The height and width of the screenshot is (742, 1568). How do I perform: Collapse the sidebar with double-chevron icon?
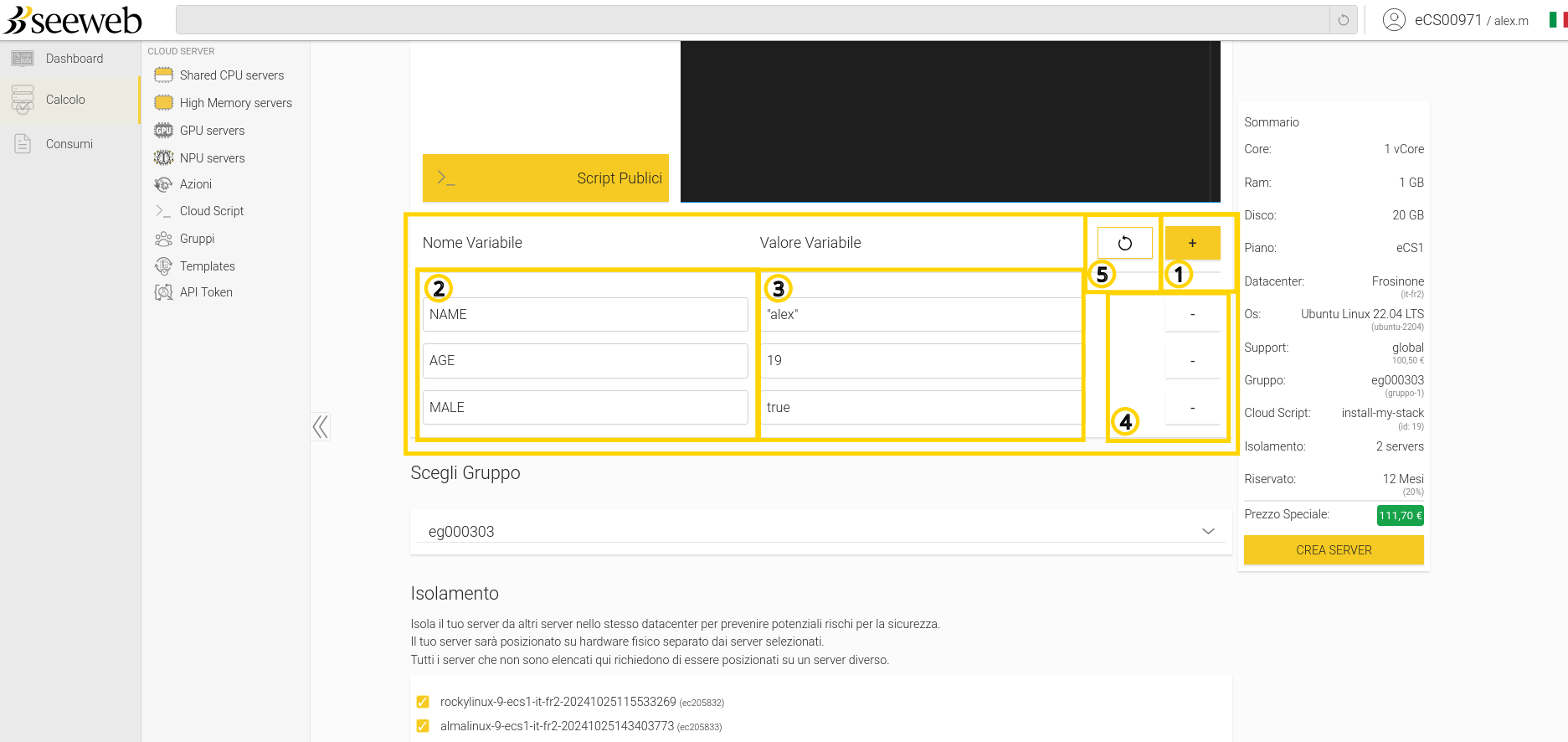pyautogui.click(x=320, y=427)
